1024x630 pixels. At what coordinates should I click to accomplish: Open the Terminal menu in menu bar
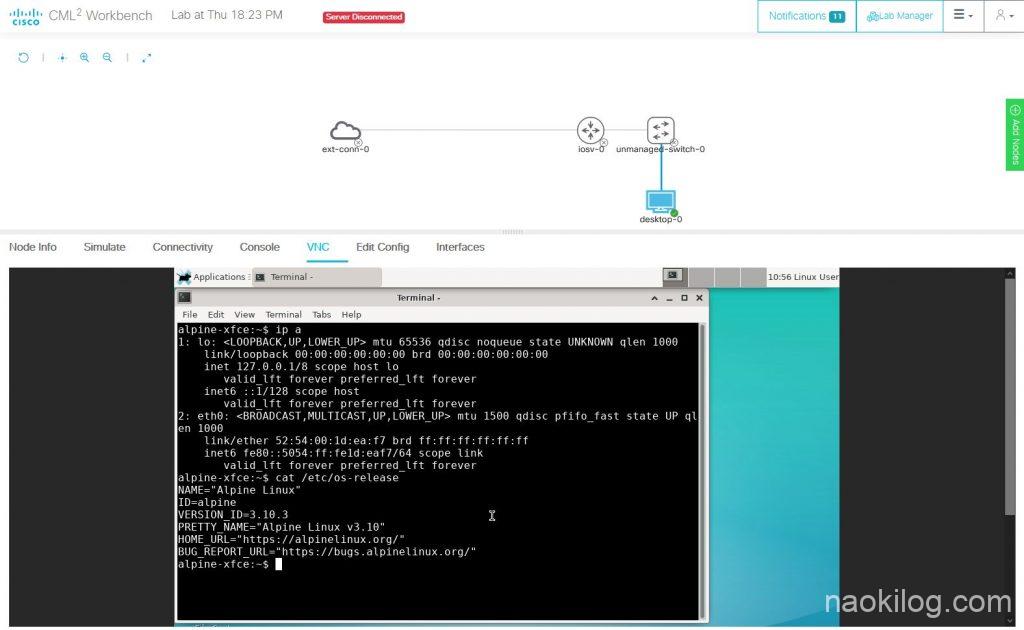pos(283,315)
